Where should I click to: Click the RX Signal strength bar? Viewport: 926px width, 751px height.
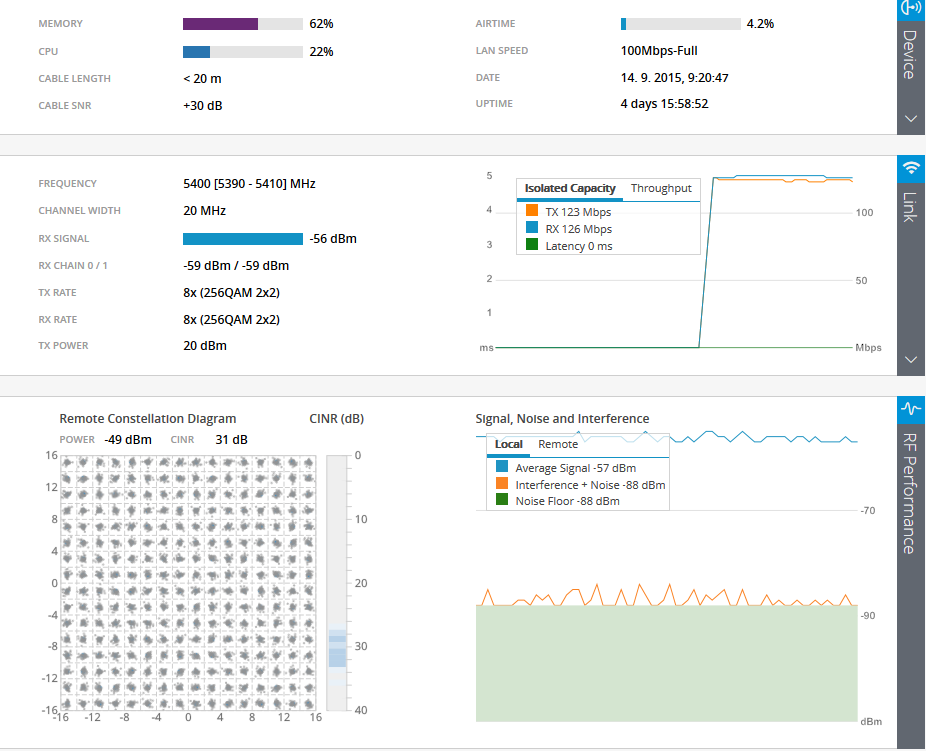click(242, 239)
